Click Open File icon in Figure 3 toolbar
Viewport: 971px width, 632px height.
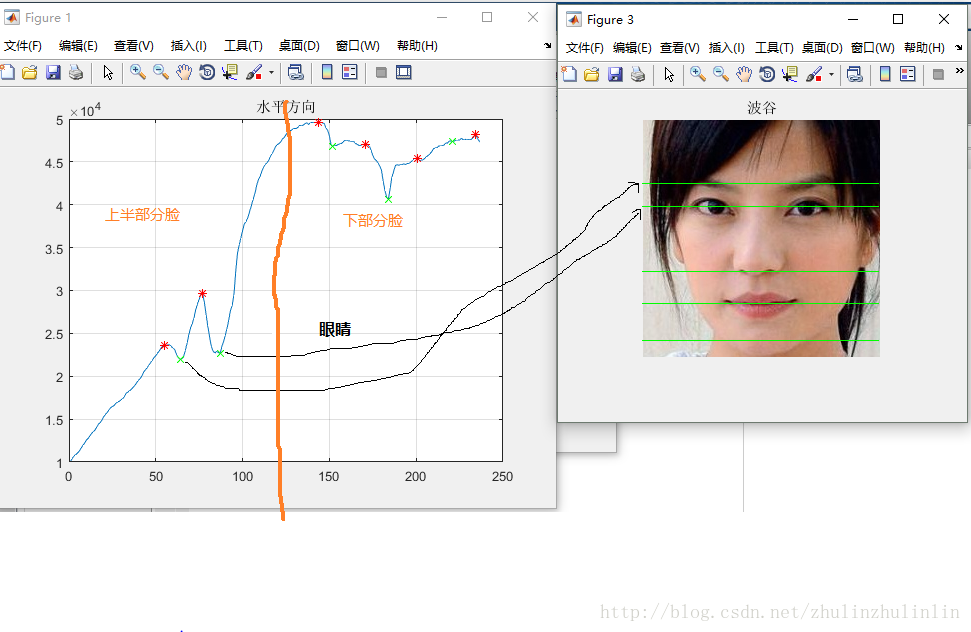591,75
